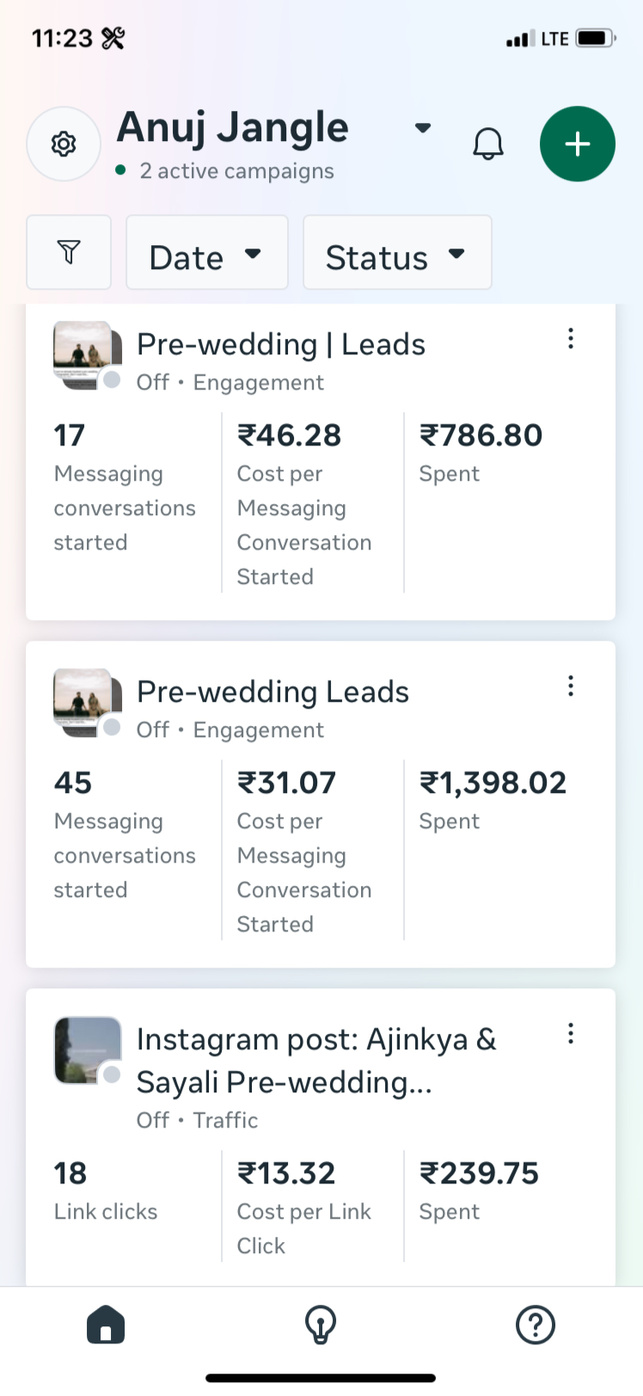Viewport: 643px width, 1396px height.
Task: Expand the Status filter dropdown
Action: [x=396, y=254]
